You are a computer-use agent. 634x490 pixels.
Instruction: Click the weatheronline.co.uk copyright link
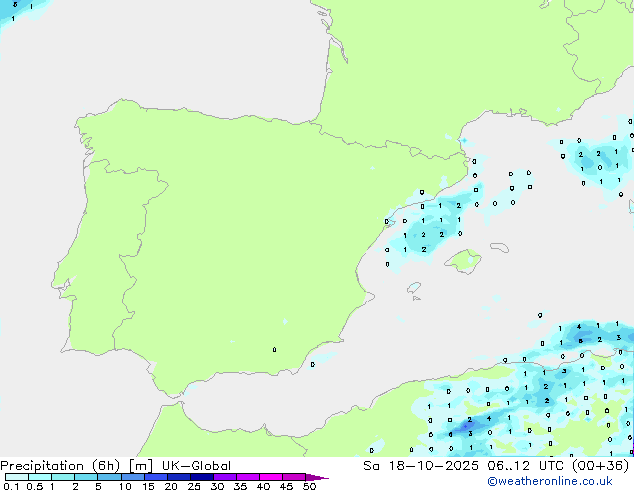coord(550,482)
